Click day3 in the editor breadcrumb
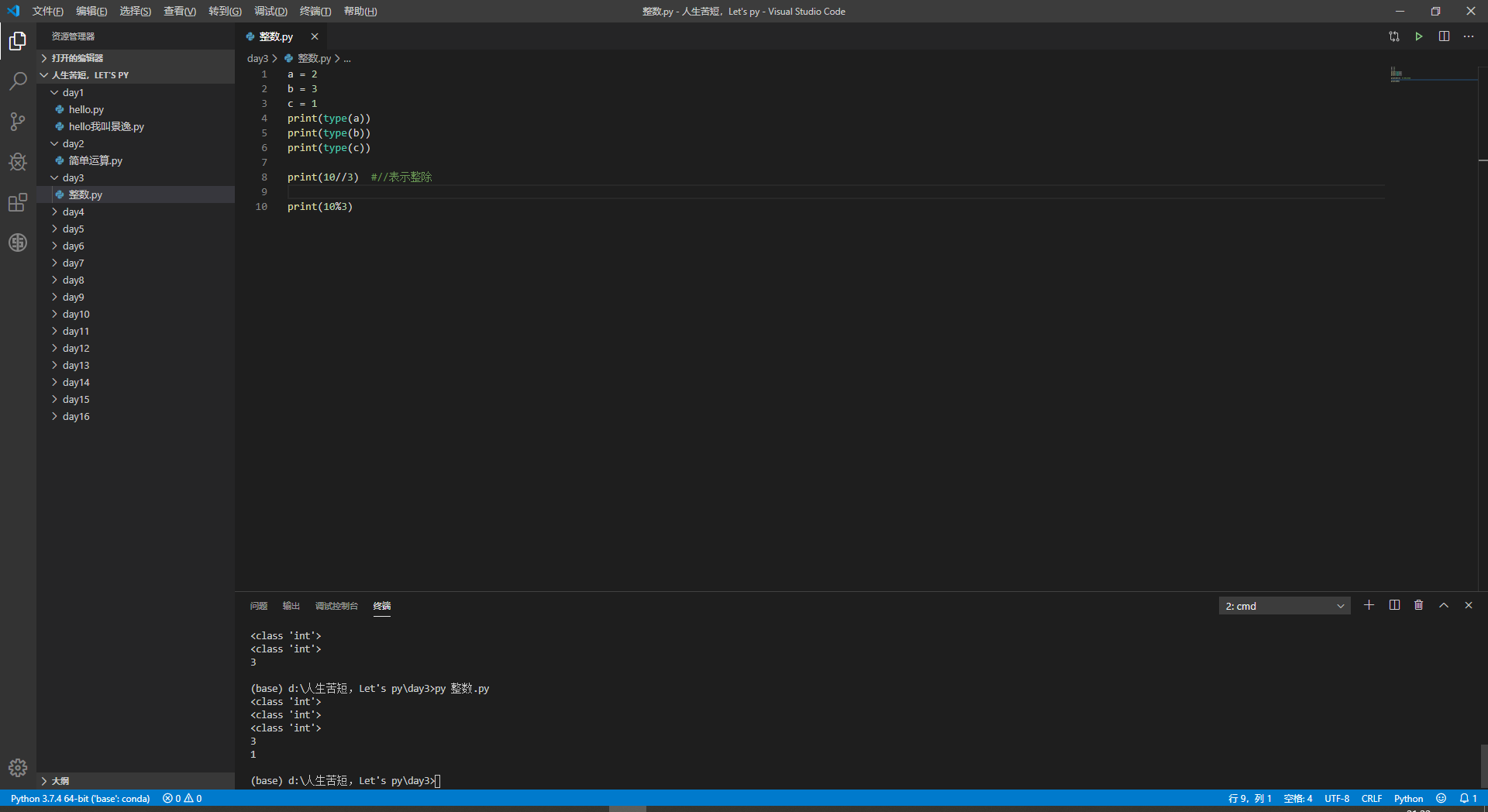This screenshot has width=1488, height=812. 257,58
